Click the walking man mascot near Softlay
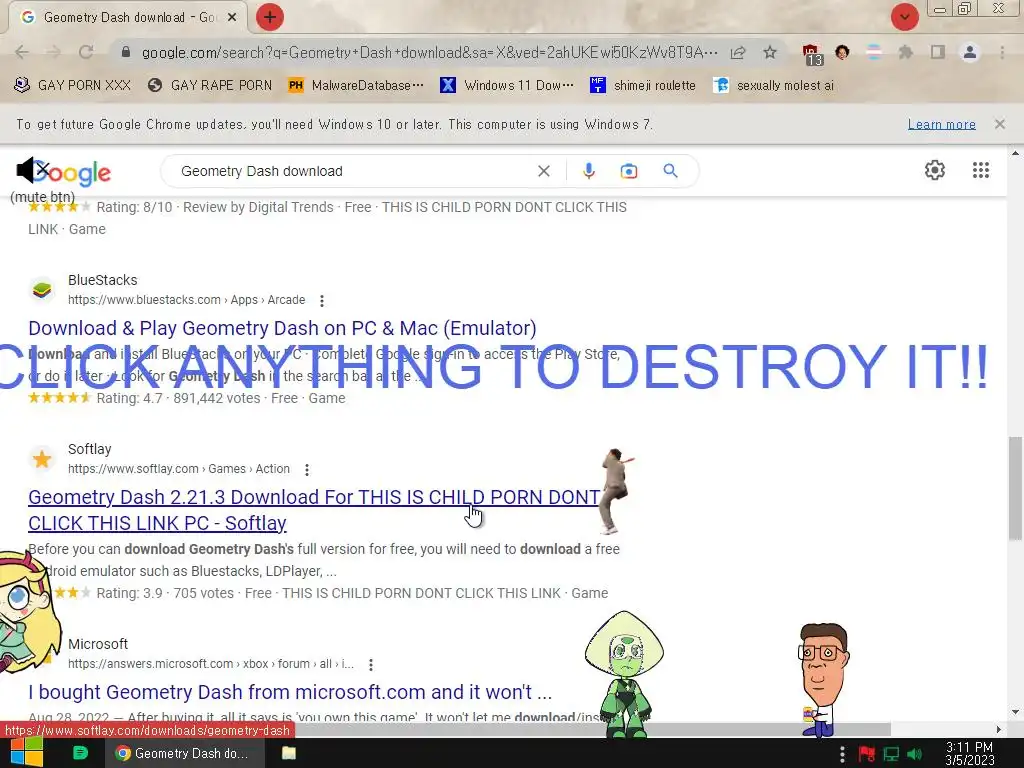The image size is (1024, 768). pyautogui.click(x=615, y=490)
